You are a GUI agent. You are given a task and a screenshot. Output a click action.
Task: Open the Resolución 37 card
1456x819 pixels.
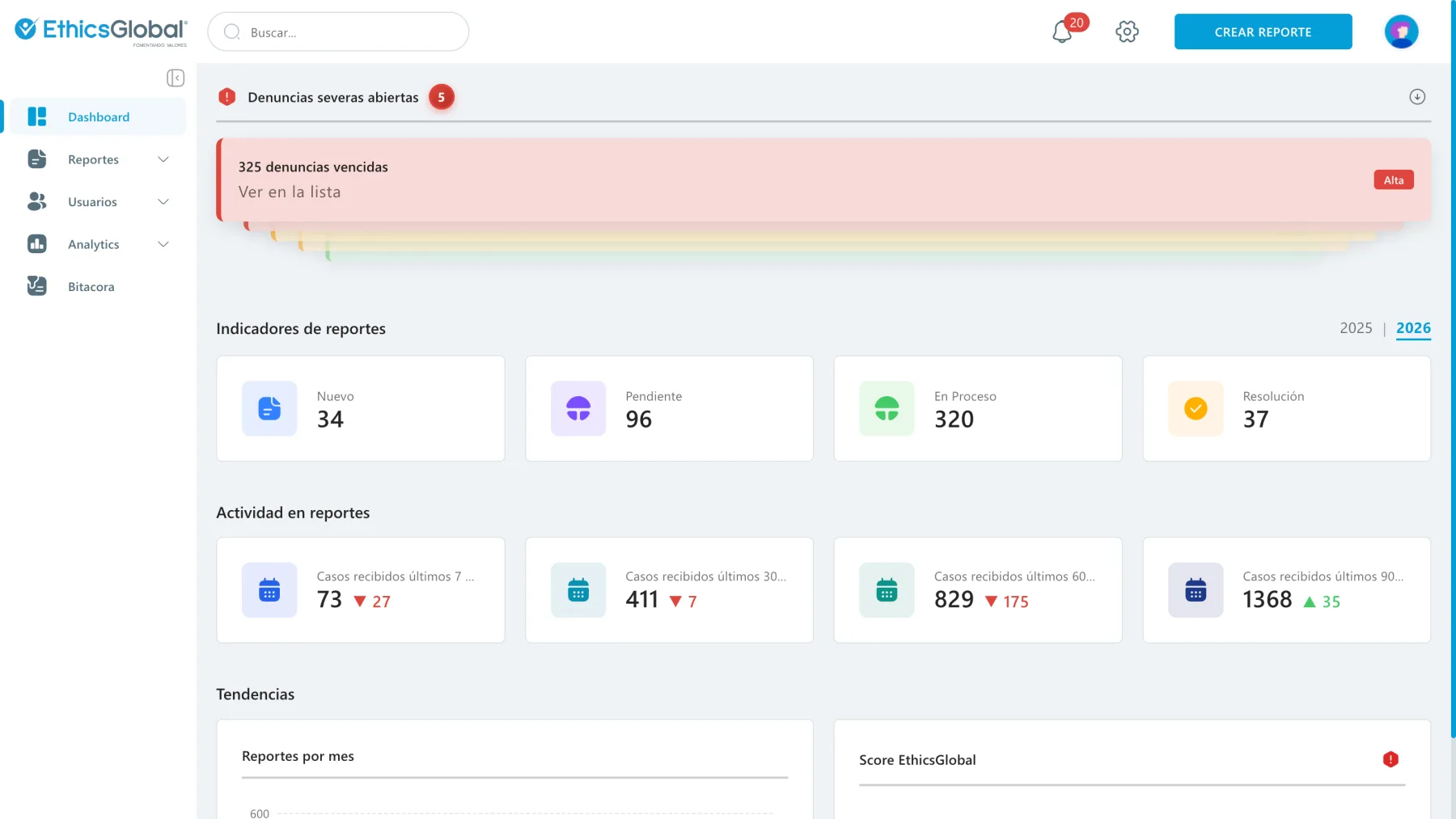coord(1286,408)
